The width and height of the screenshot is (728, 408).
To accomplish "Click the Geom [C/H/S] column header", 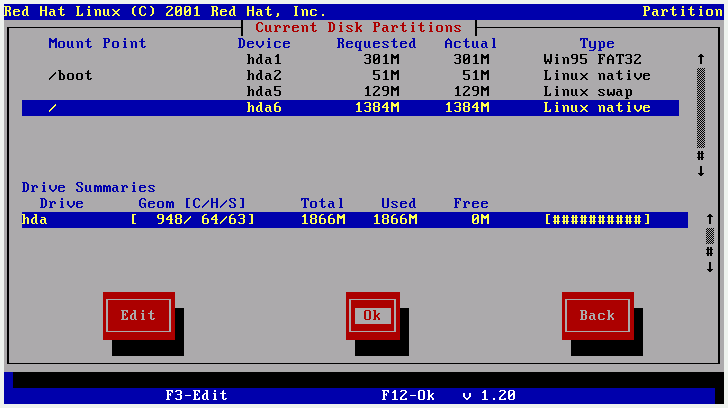I will pos(192,203).
